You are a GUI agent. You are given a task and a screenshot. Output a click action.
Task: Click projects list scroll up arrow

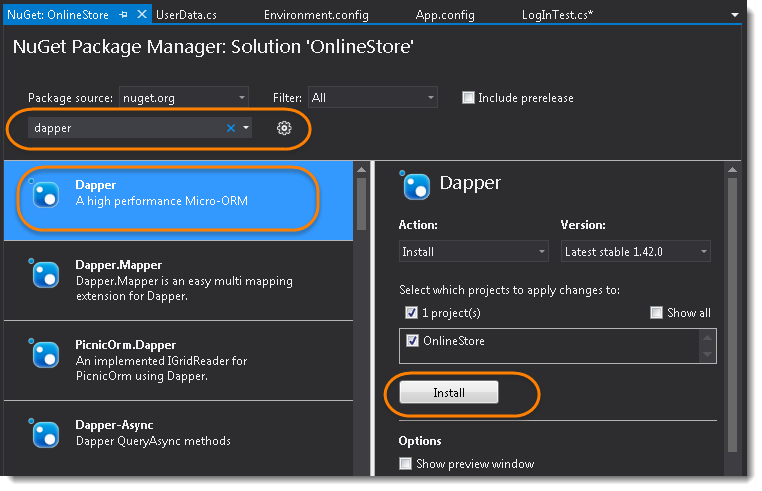coord(707,337)
